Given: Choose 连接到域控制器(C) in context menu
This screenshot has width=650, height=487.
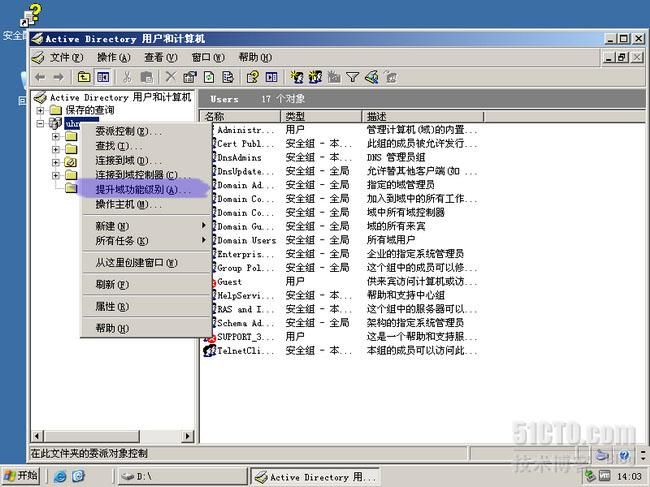Looking at the screenshot, I should pos(145,175).
